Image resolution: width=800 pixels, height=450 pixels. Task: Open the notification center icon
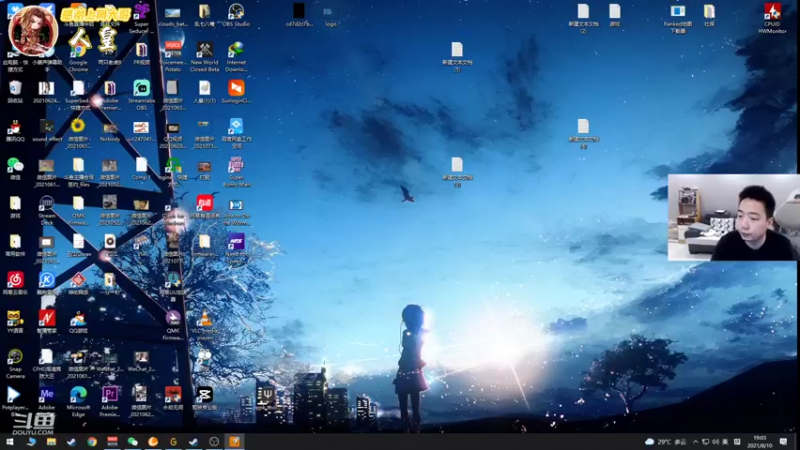point(784,442)
